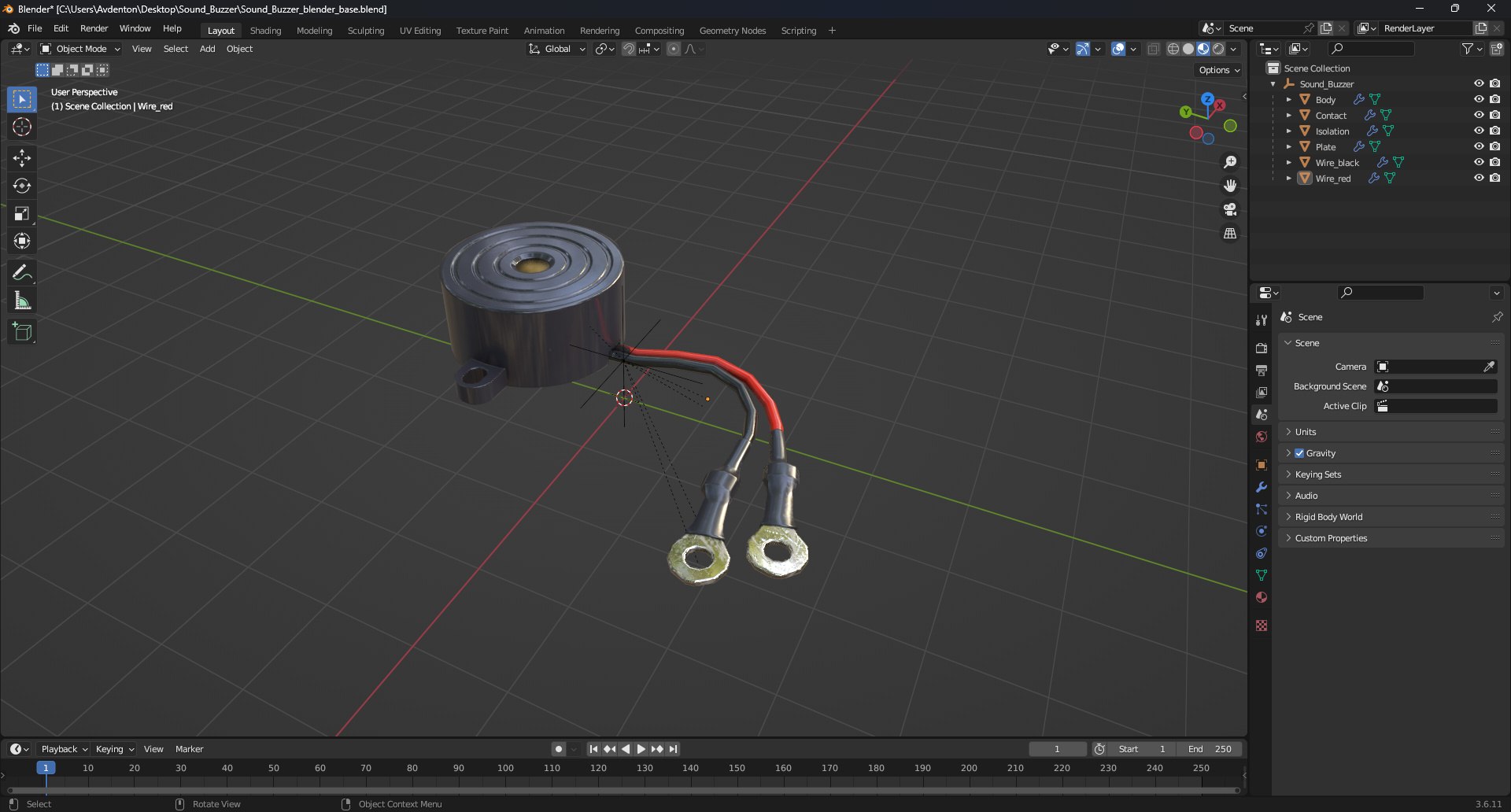Open the Object properties tab

[1262, 465]
